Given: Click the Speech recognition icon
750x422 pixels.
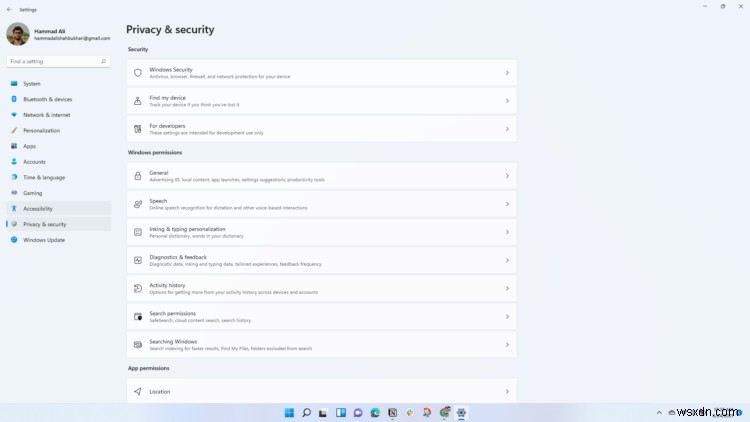Looking at the screenshot, I should coord(138,204).
